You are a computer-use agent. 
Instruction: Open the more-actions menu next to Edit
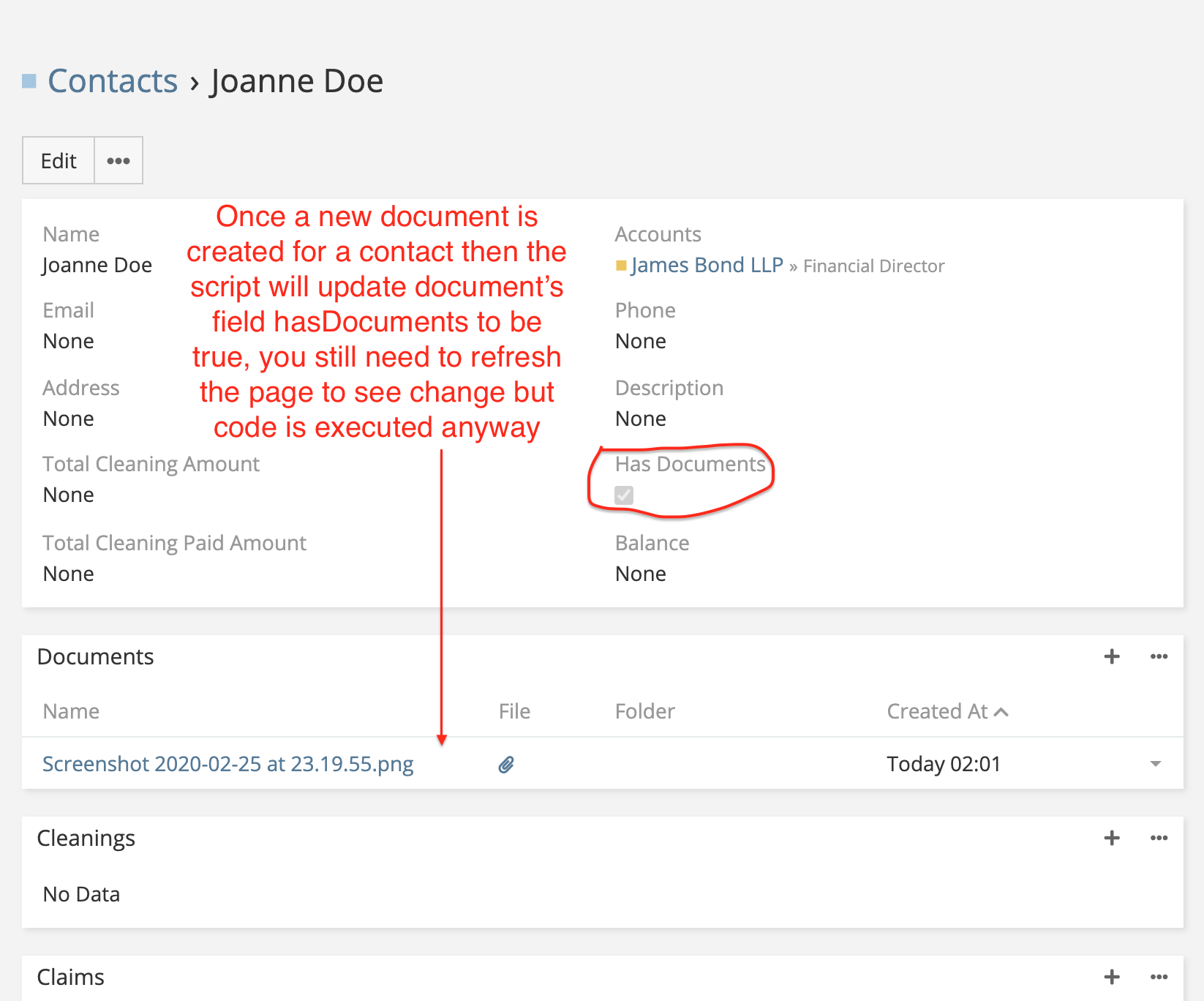coord(118,160)
